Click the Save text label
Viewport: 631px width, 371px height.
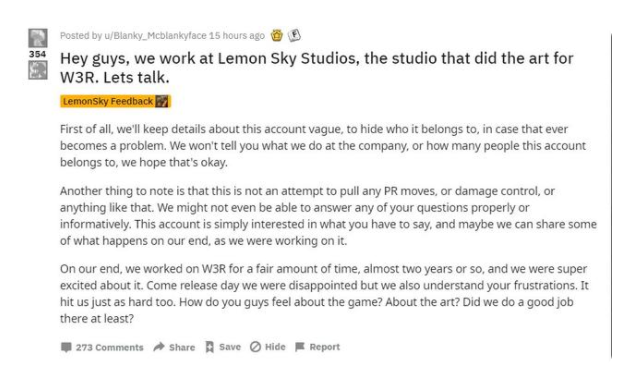230,347
